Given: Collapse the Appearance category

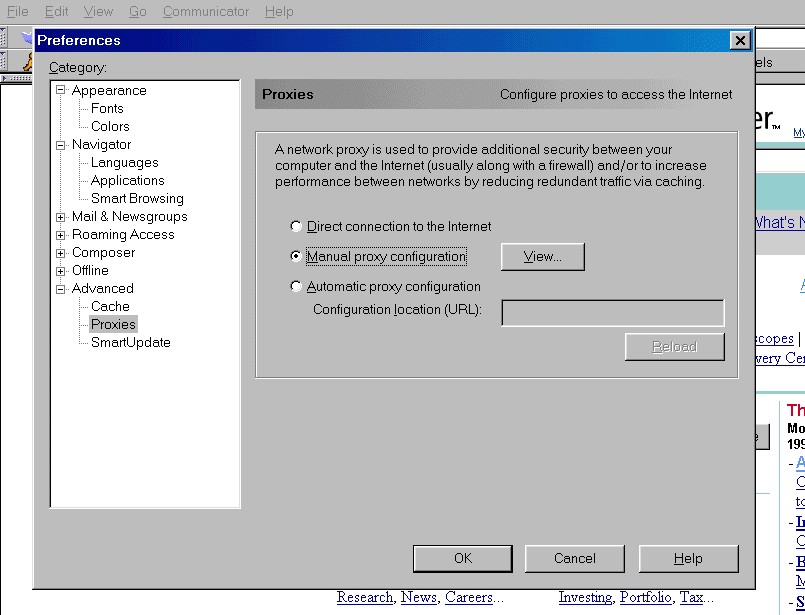Looking at the screenshot, I should [61, 91].
